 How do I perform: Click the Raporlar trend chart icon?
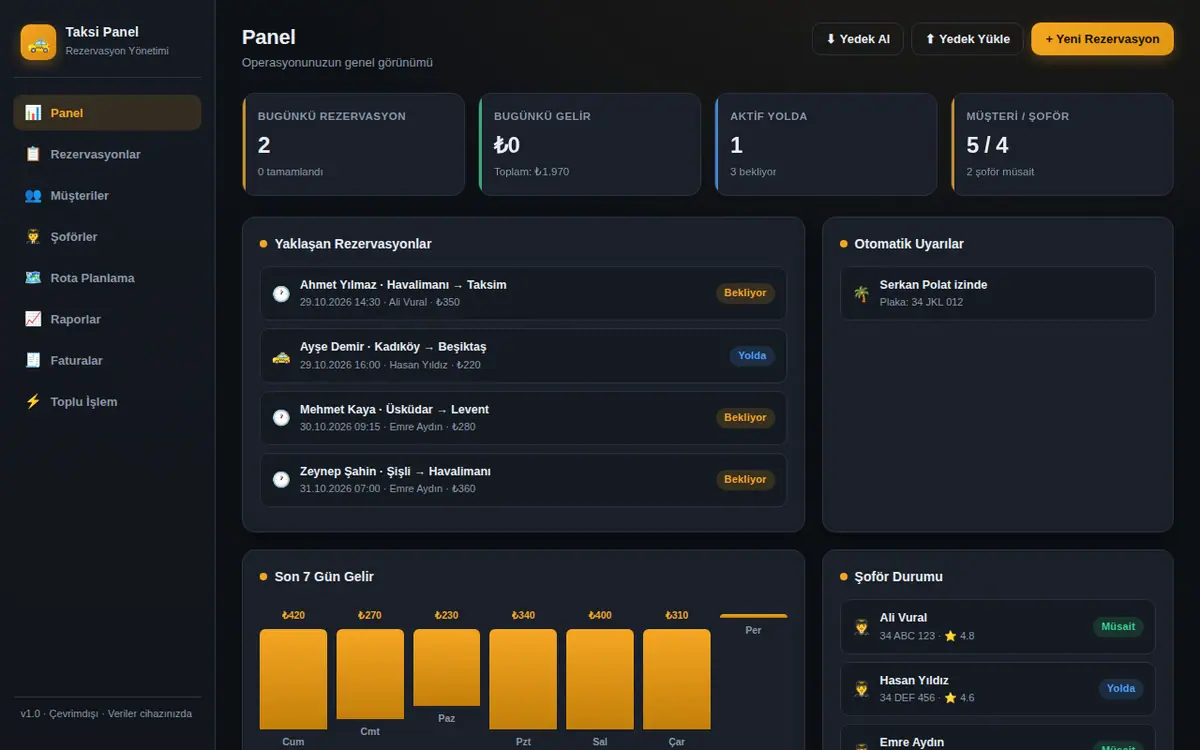[33, 319]
